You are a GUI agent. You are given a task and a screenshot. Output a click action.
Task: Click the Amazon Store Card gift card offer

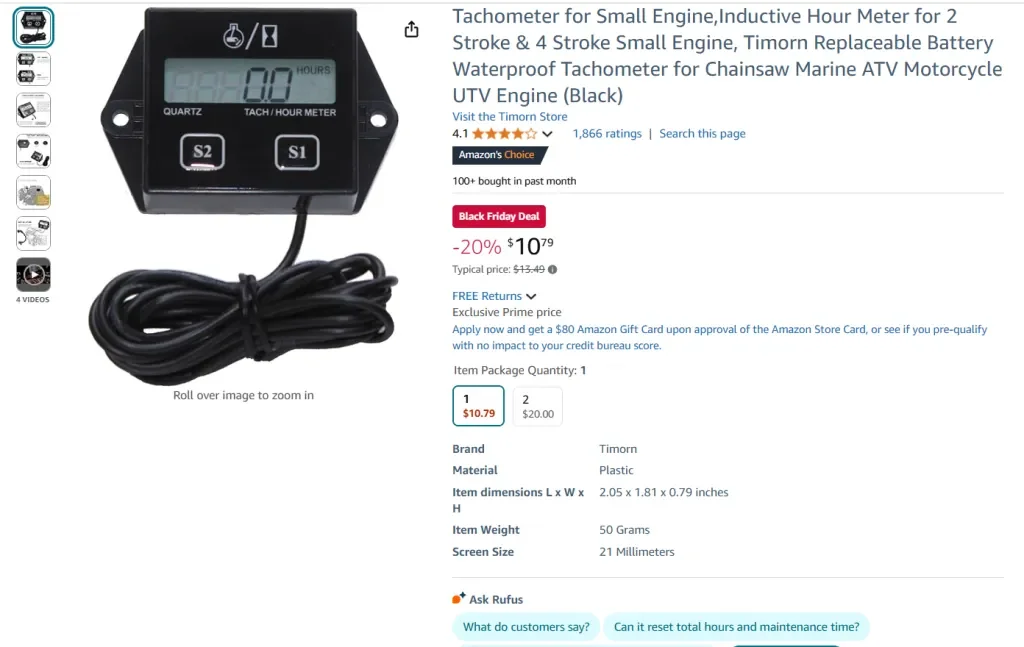coord(720,338)
